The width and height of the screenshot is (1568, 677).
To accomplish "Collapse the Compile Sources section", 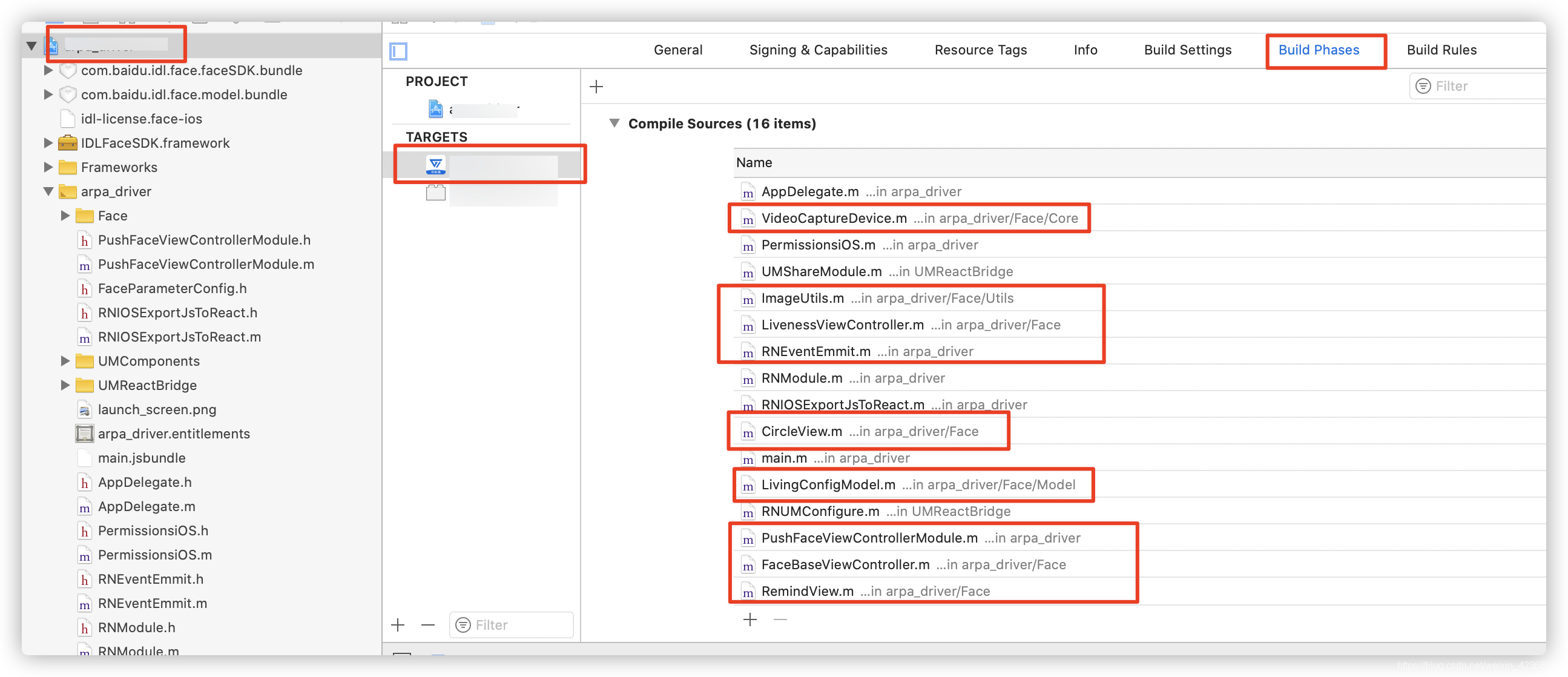I will (x=614, y=124).
